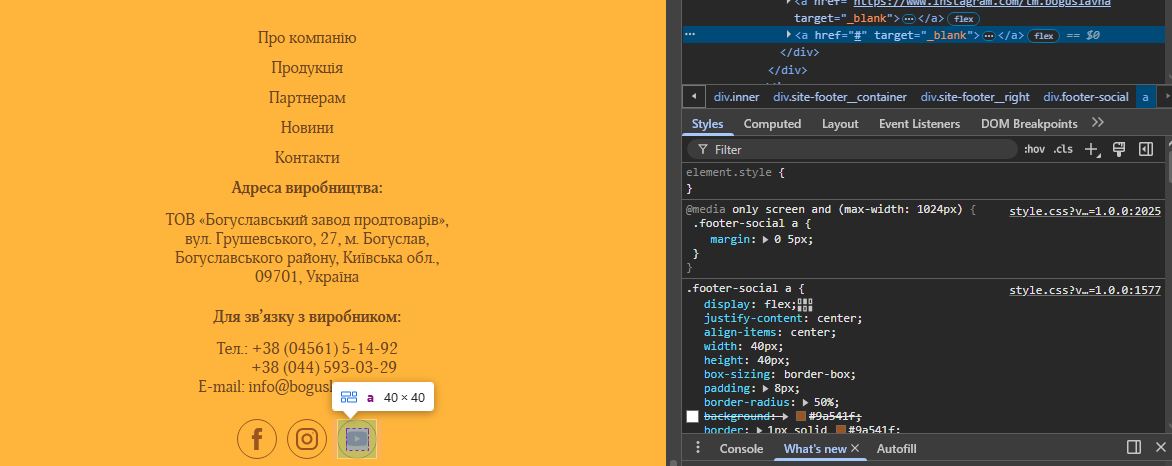This screenshot has width=1172, height=466.
Task: Open the Event Listeners tab
Action: coord(919,124)
